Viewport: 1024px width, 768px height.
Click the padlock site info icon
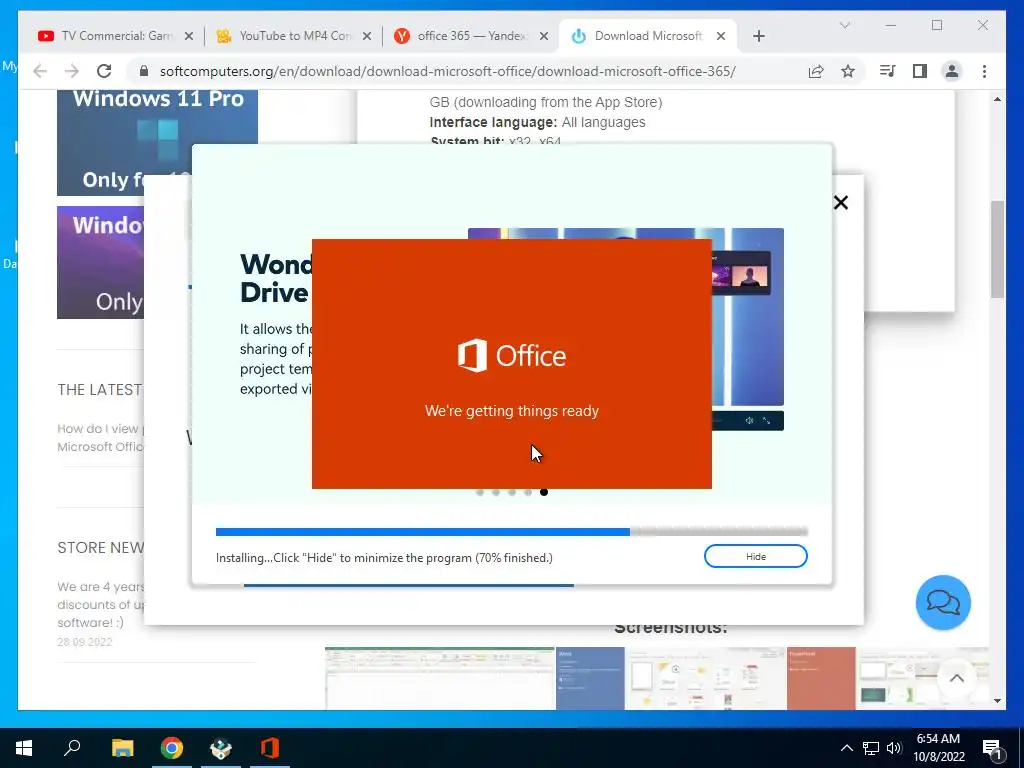point(144,71)
